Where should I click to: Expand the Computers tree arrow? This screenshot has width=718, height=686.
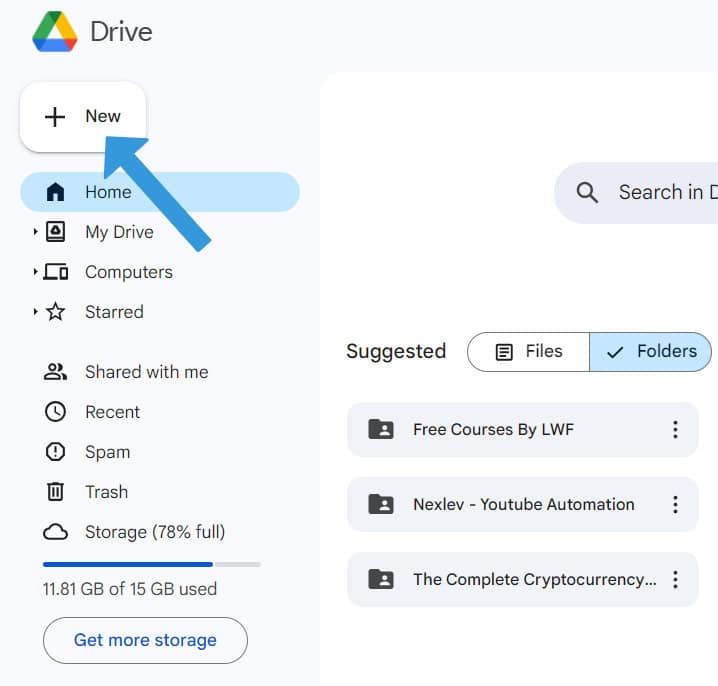point(35,272)
